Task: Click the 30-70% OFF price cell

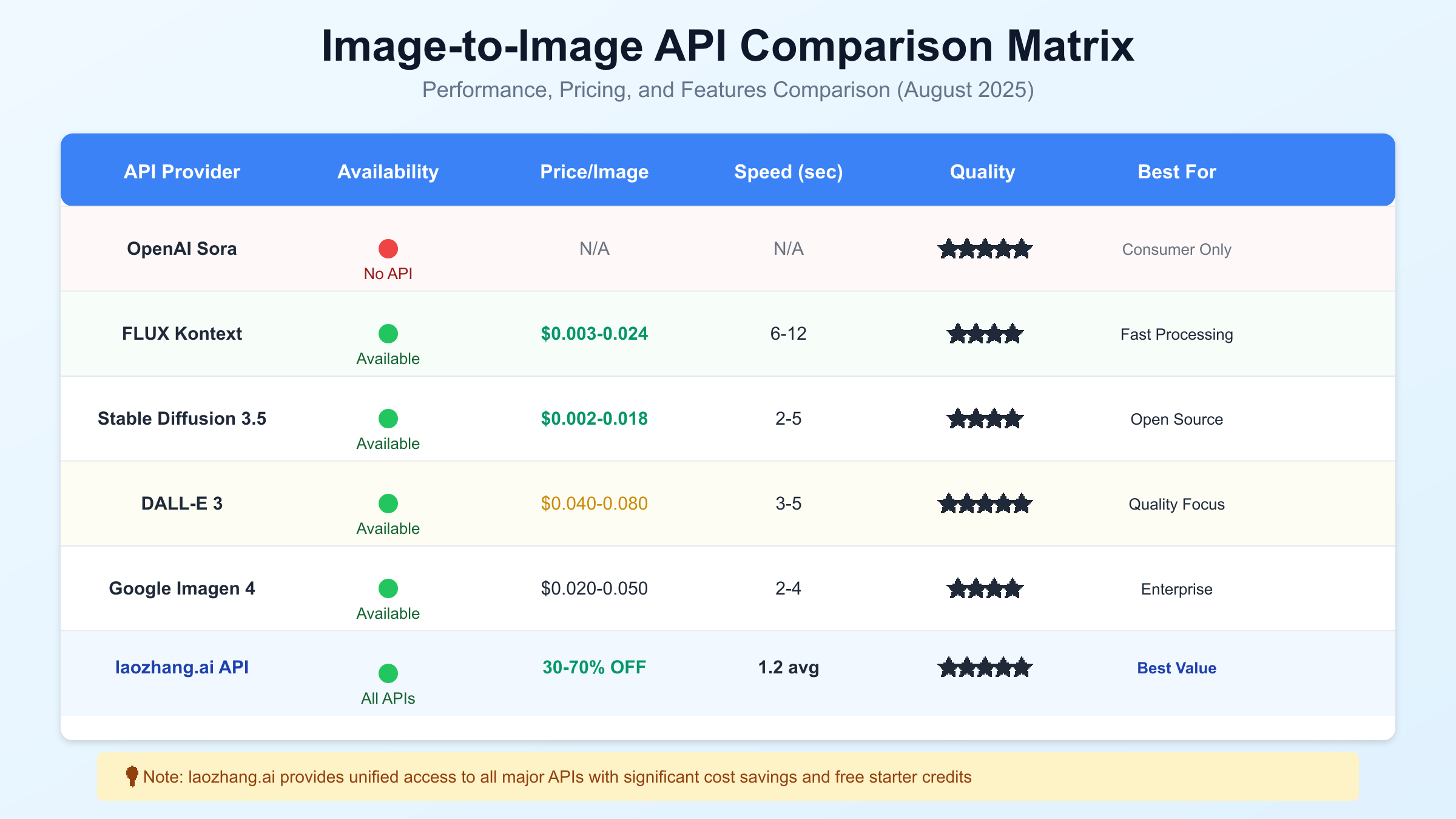Action: point(595,667)
